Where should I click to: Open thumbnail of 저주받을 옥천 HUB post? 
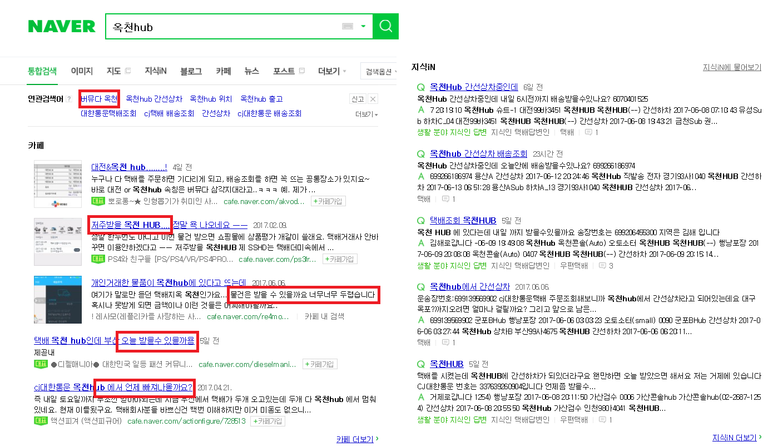tap(58, 242)
